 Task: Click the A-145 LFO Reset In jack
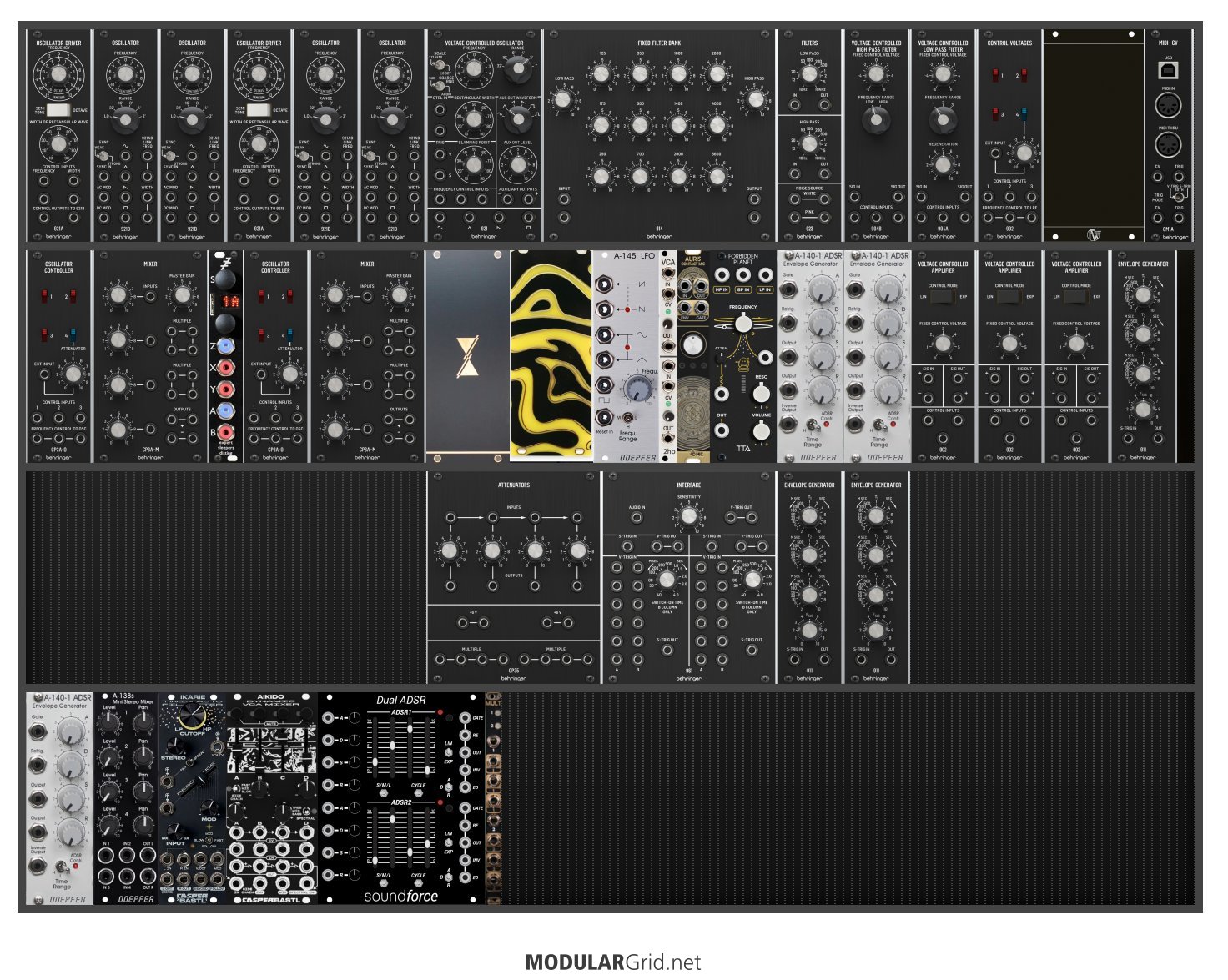coord(603,416)
